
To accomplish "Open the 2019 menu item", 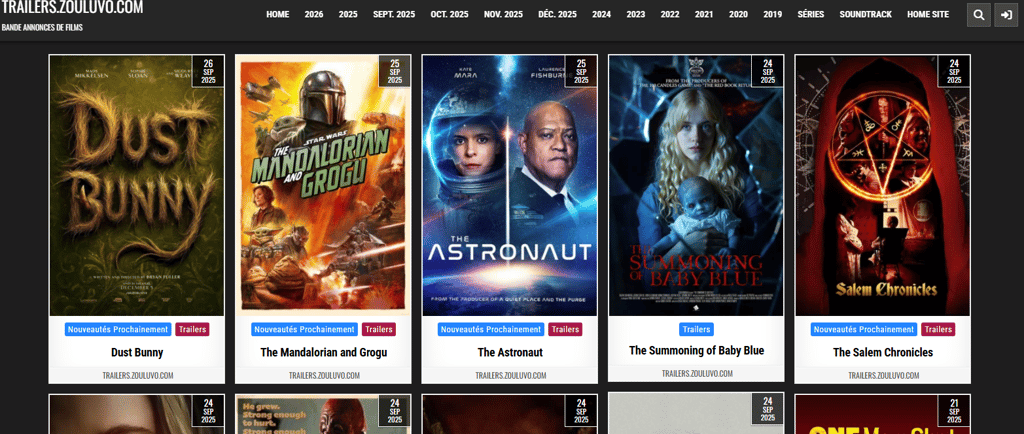I will click(x=773, y=14).
